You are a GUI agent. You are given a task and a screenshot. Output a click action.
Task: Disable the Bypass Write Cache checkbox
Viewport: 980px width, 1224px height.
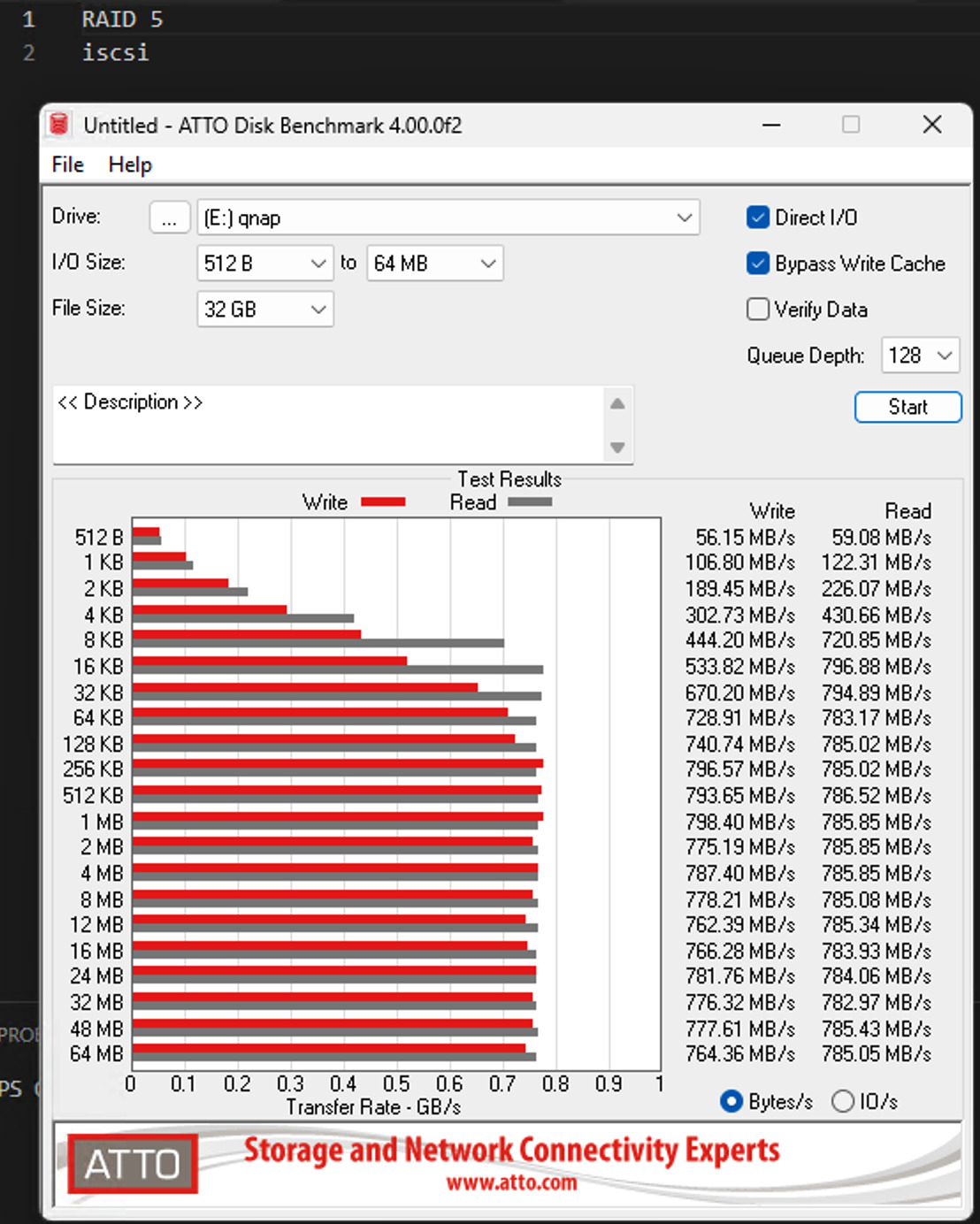(x=758, y=264)
